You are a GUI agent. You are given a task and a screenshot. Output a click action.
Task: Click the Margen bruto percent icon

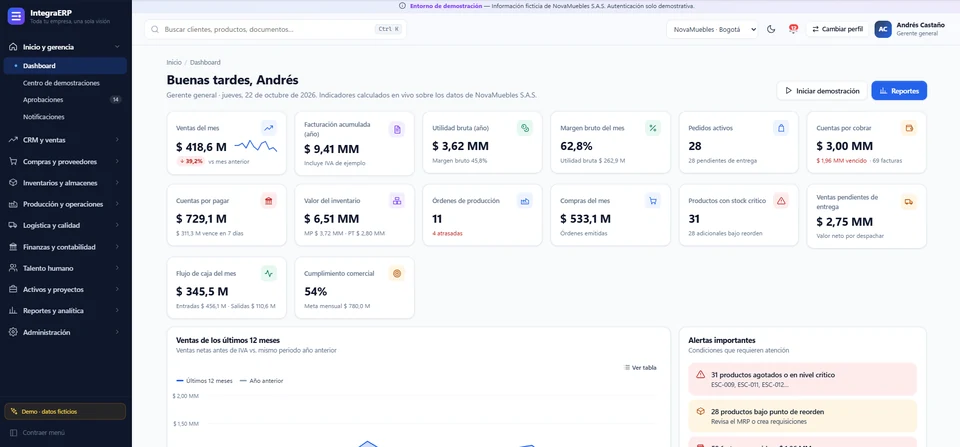653,128
